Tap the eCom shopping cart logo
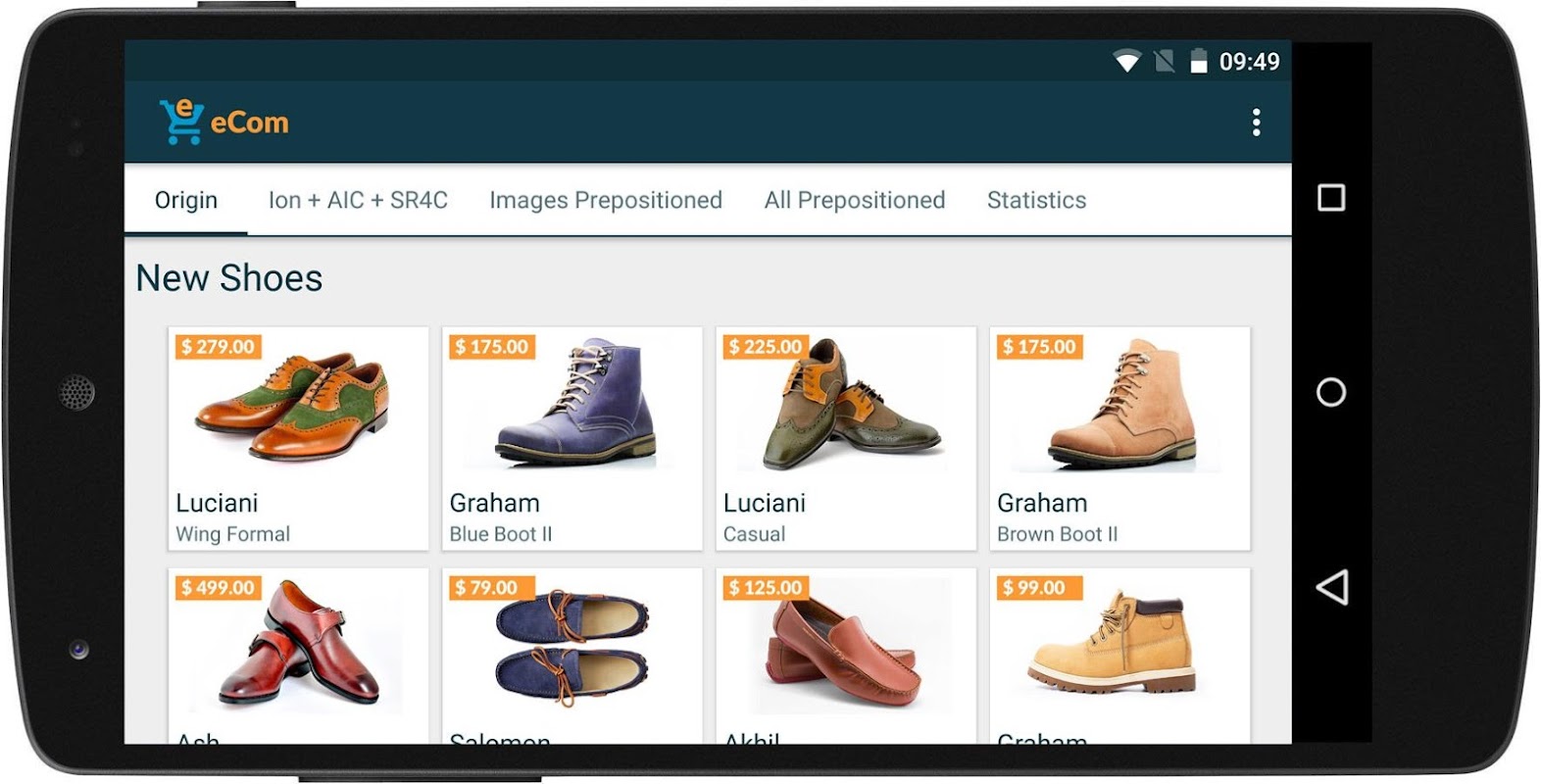 pos(181,122)
